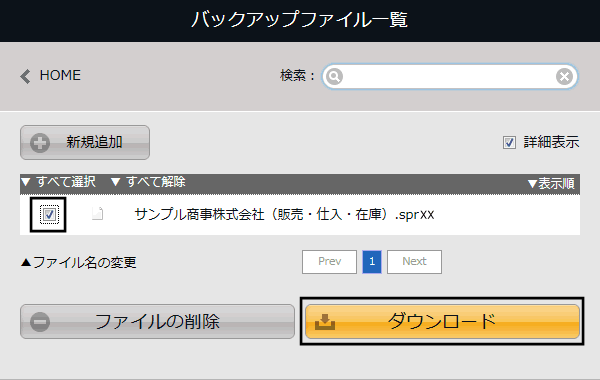Expand the ファイル名の変更 section
The height and width of the screenshot is (380, 600).
point(79,263)
